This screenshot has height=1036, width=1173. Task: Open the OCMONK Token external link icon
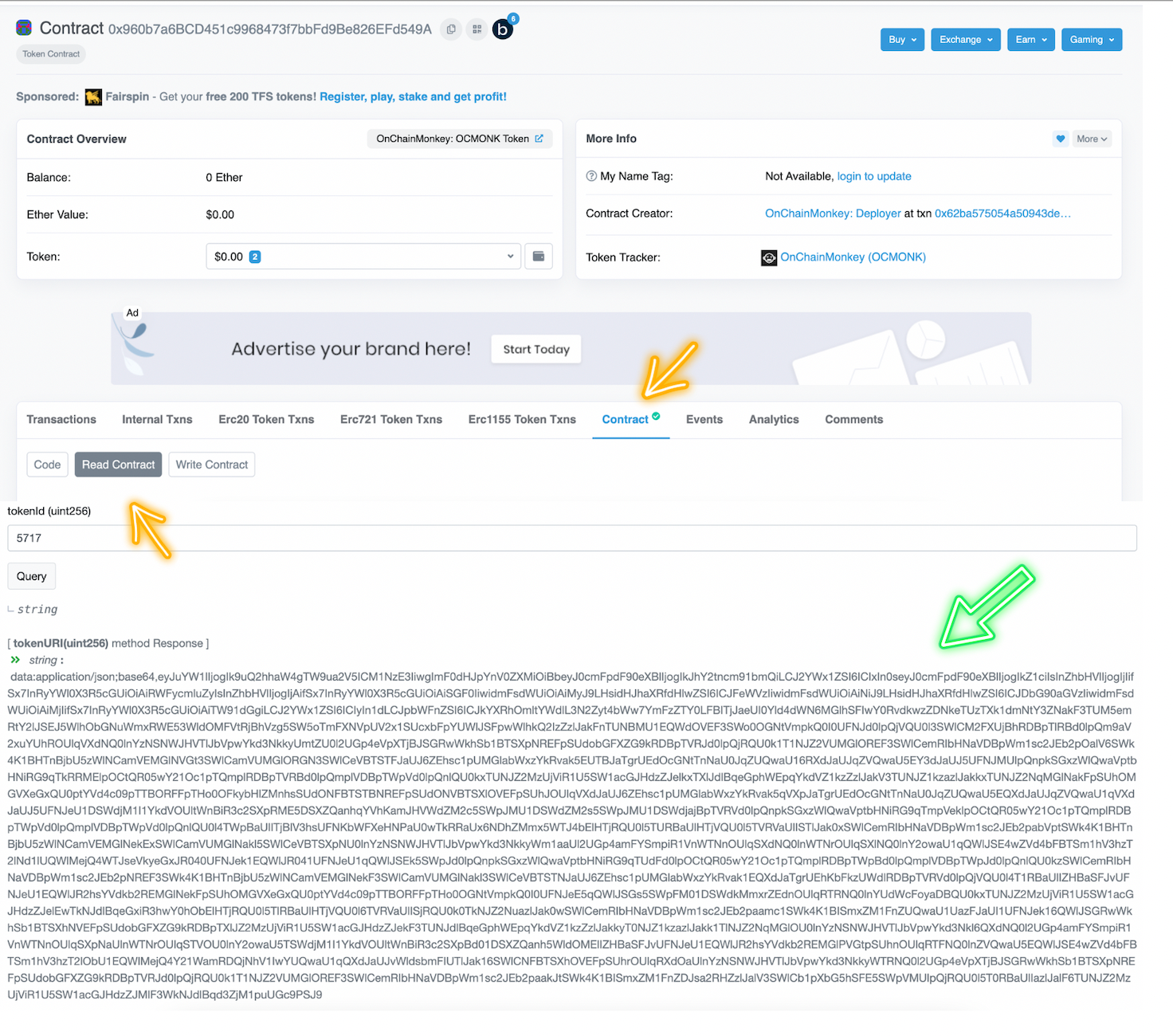tap(539, 139)
